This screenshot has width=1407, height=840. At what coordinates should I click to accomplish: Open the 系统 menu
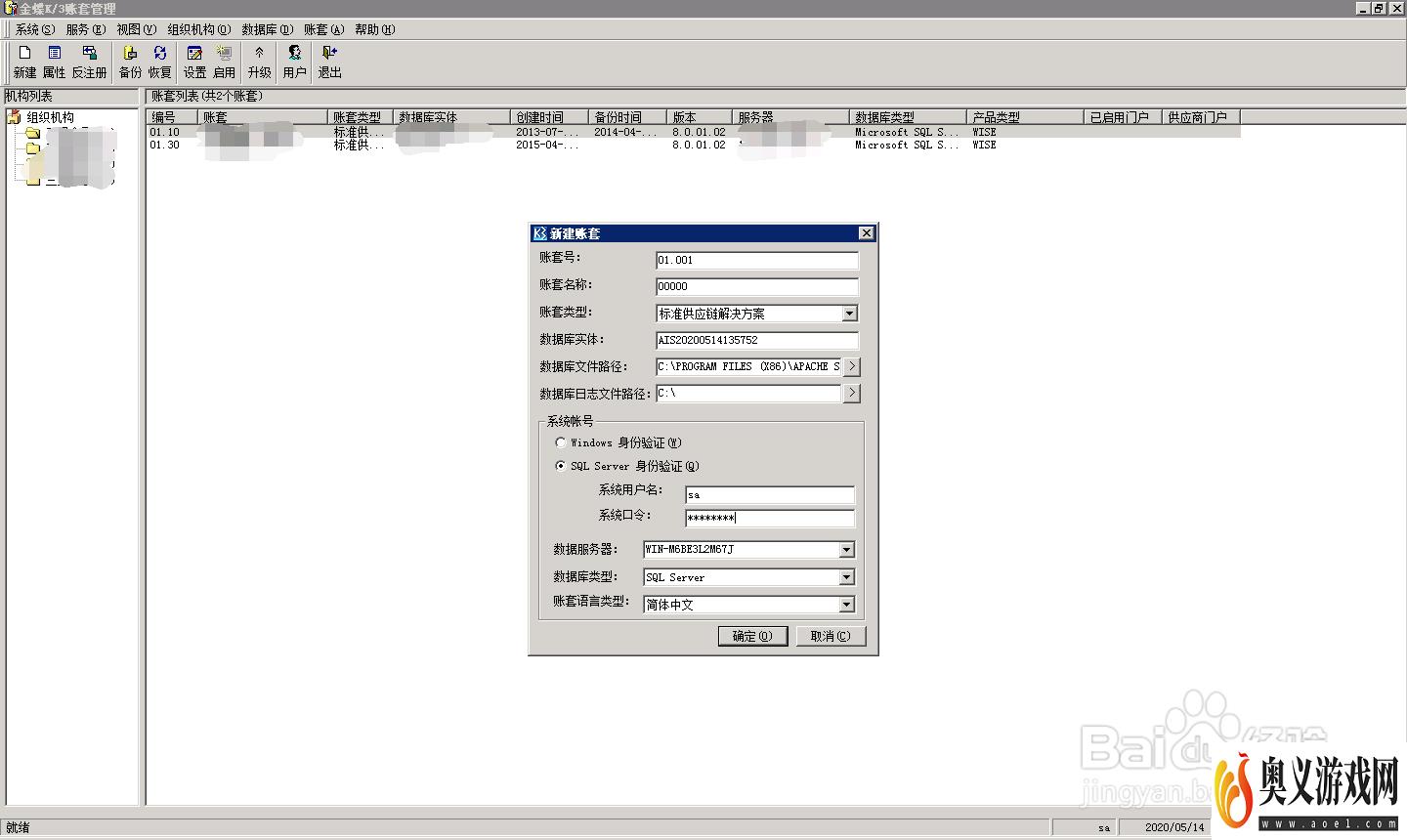34,29
